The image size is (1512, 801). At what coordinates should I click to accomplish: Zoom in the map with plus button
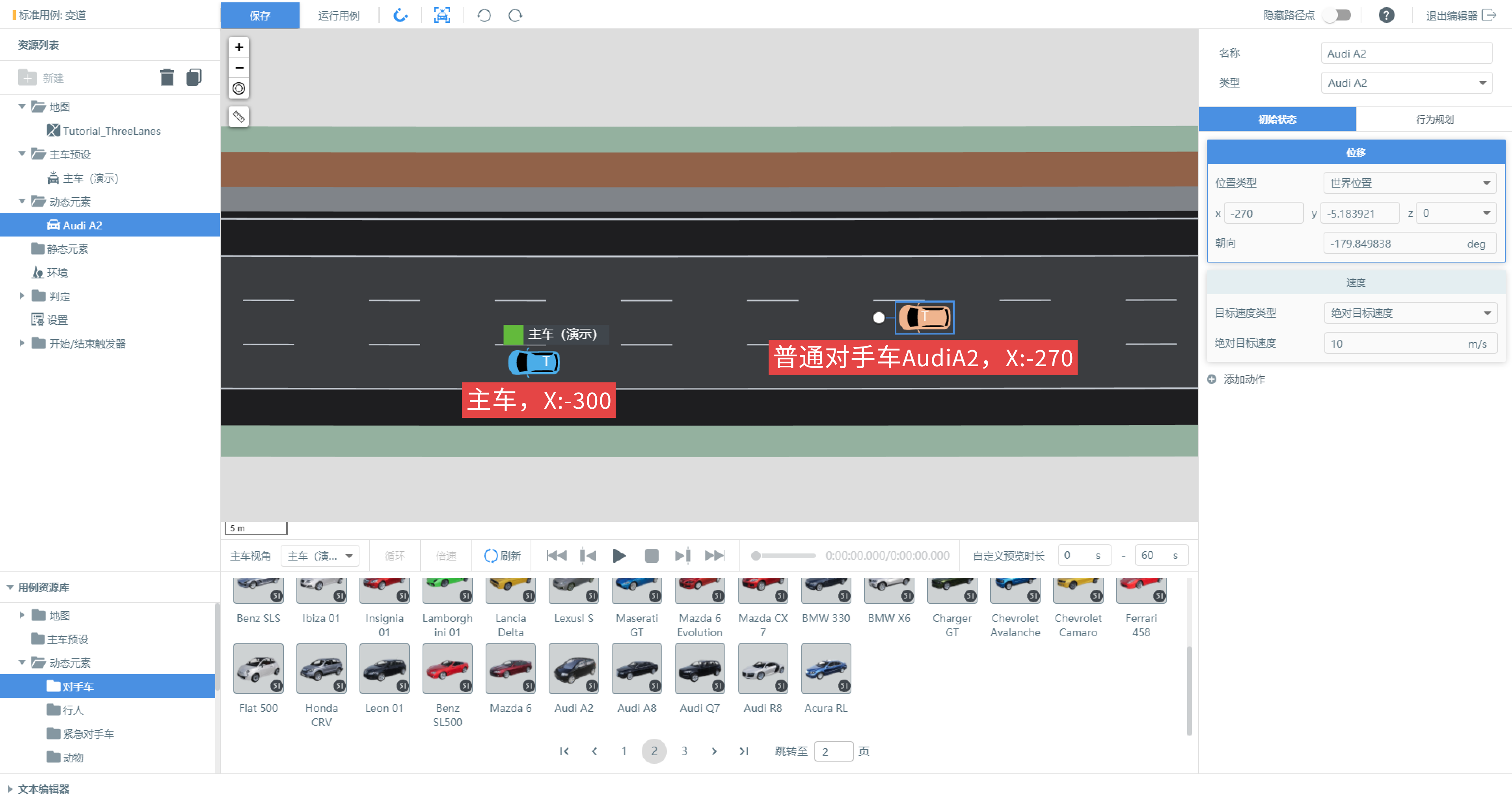[239, 47]
